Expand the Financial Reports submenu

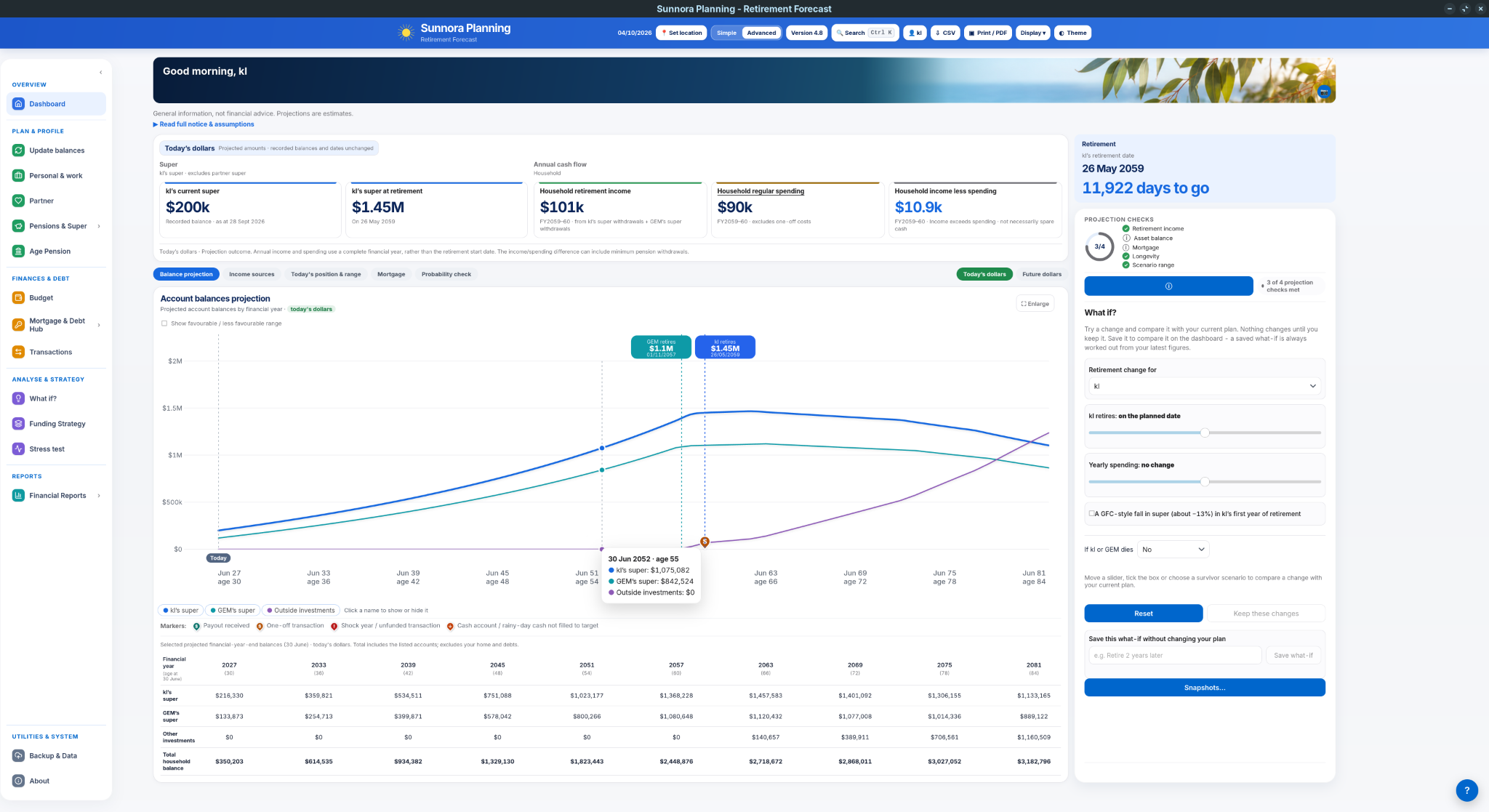(x=99, y=496)
